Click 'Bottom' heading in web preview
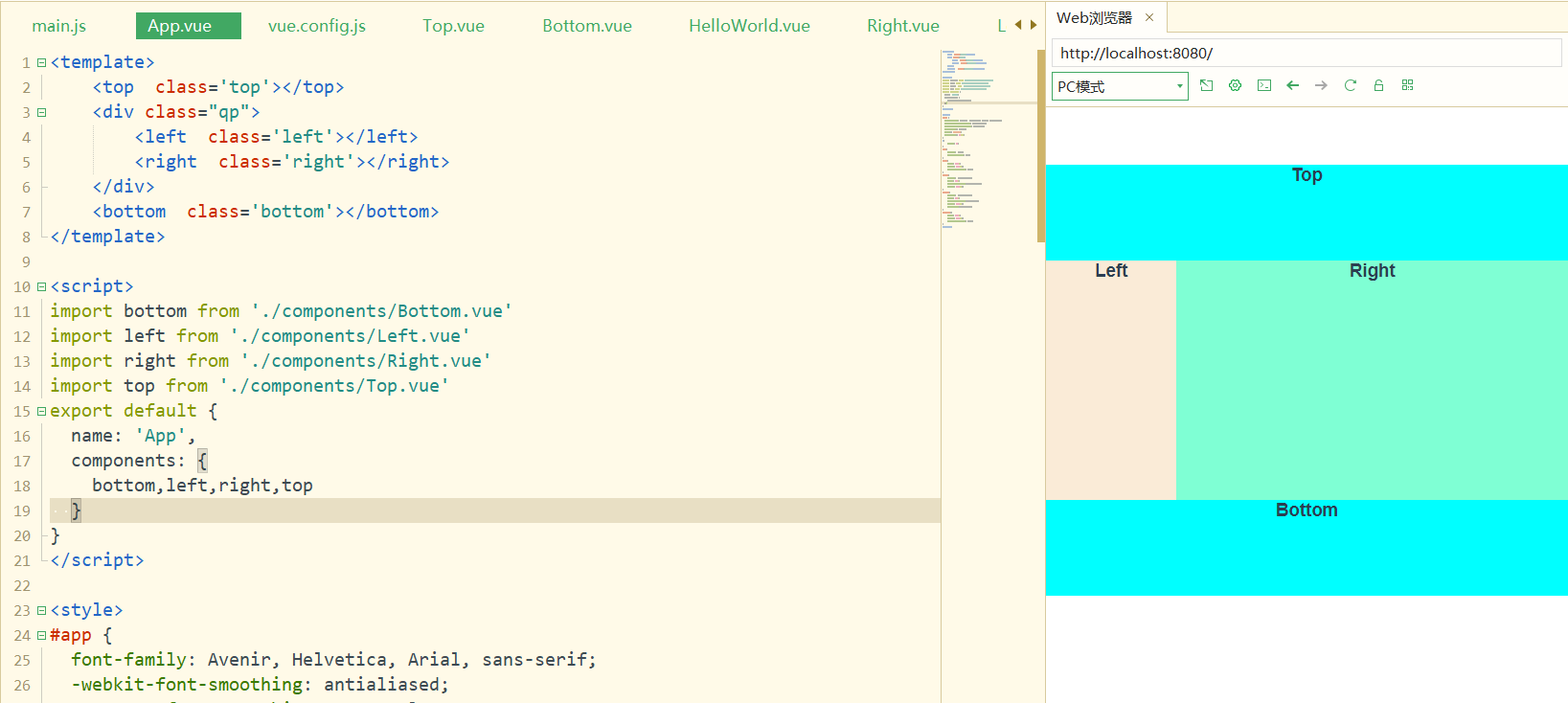Image resolution: width=1568 pixels, height=703 pixels. [1307, 510]
